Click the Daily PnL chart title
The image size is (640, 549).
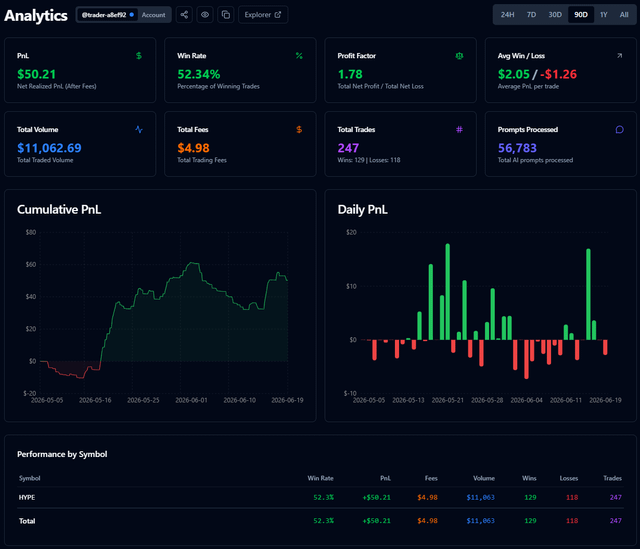coord(362,209)
